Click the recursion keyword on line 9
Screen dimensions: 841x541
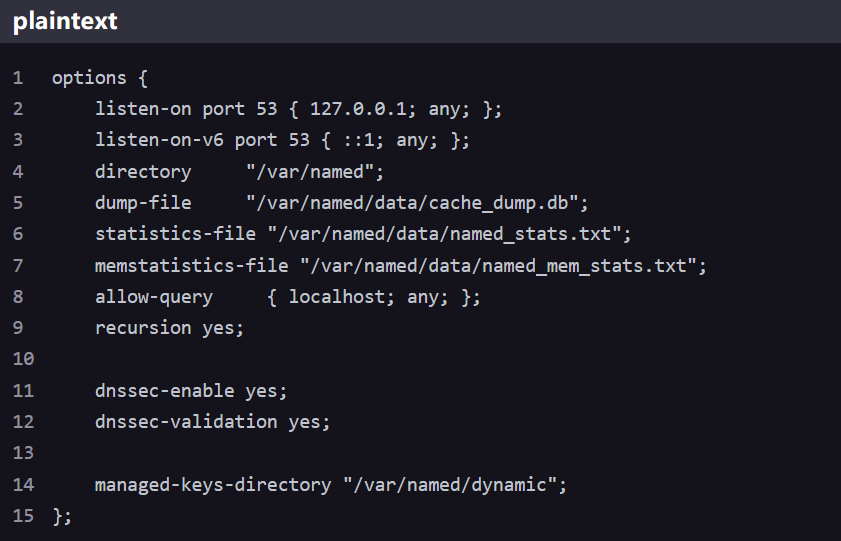(x=143, y=327)
